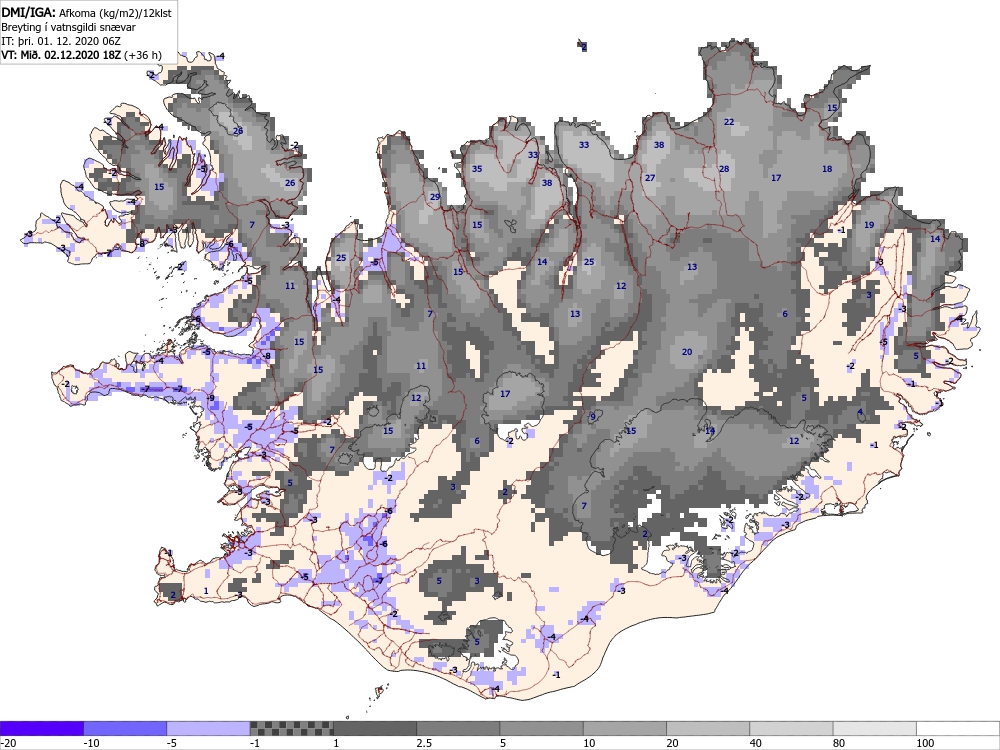Click the light lavender -5 to -1 legend swatch

[209, 728]
